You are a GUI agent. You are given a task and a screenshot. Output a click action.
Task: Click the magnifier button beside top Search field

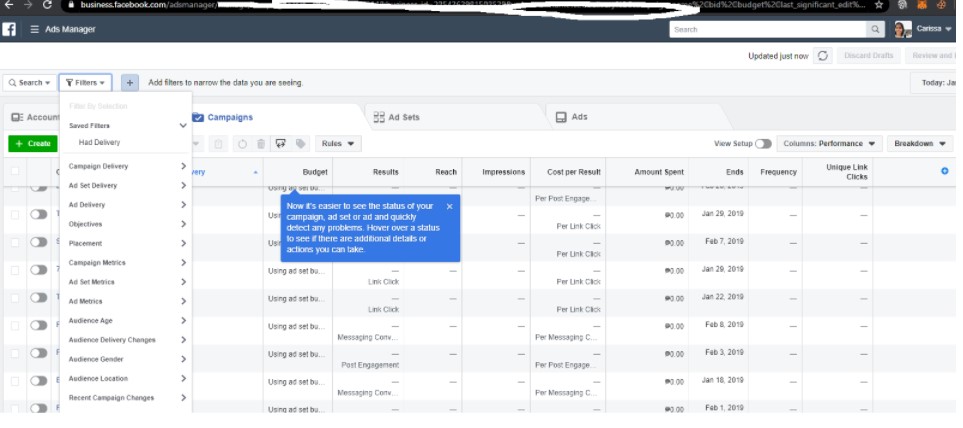(x=875, y=29)
